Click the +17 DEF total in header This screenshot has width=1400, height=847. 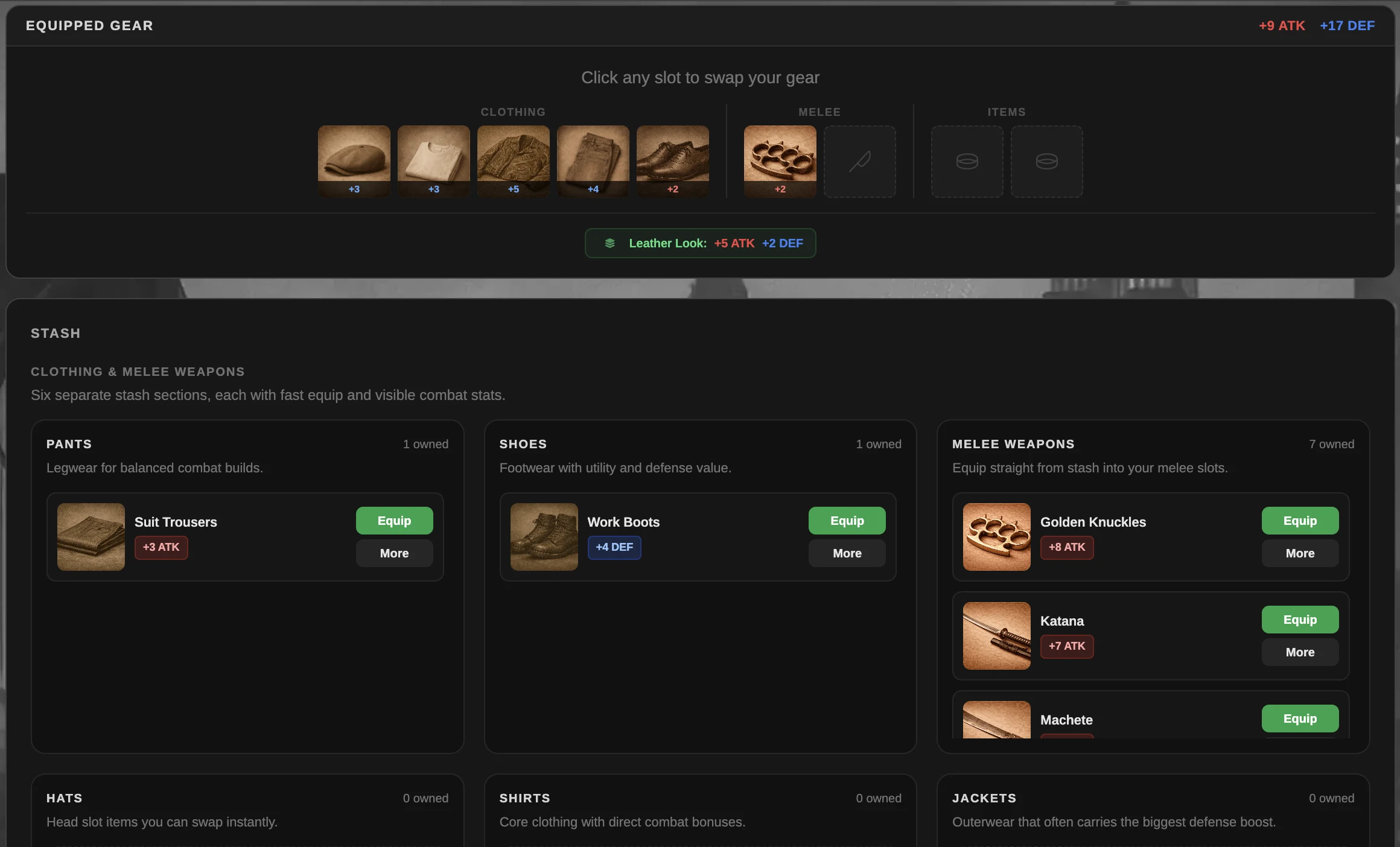coord(1347,25)
